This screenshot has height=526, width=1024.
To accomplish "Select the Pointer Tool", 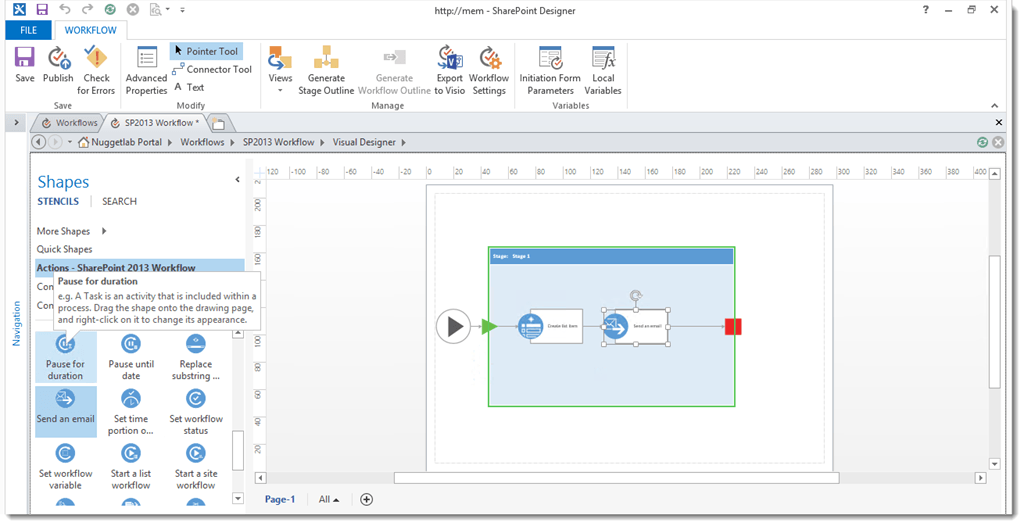I will pyautogui.click(x=206, y=51).
